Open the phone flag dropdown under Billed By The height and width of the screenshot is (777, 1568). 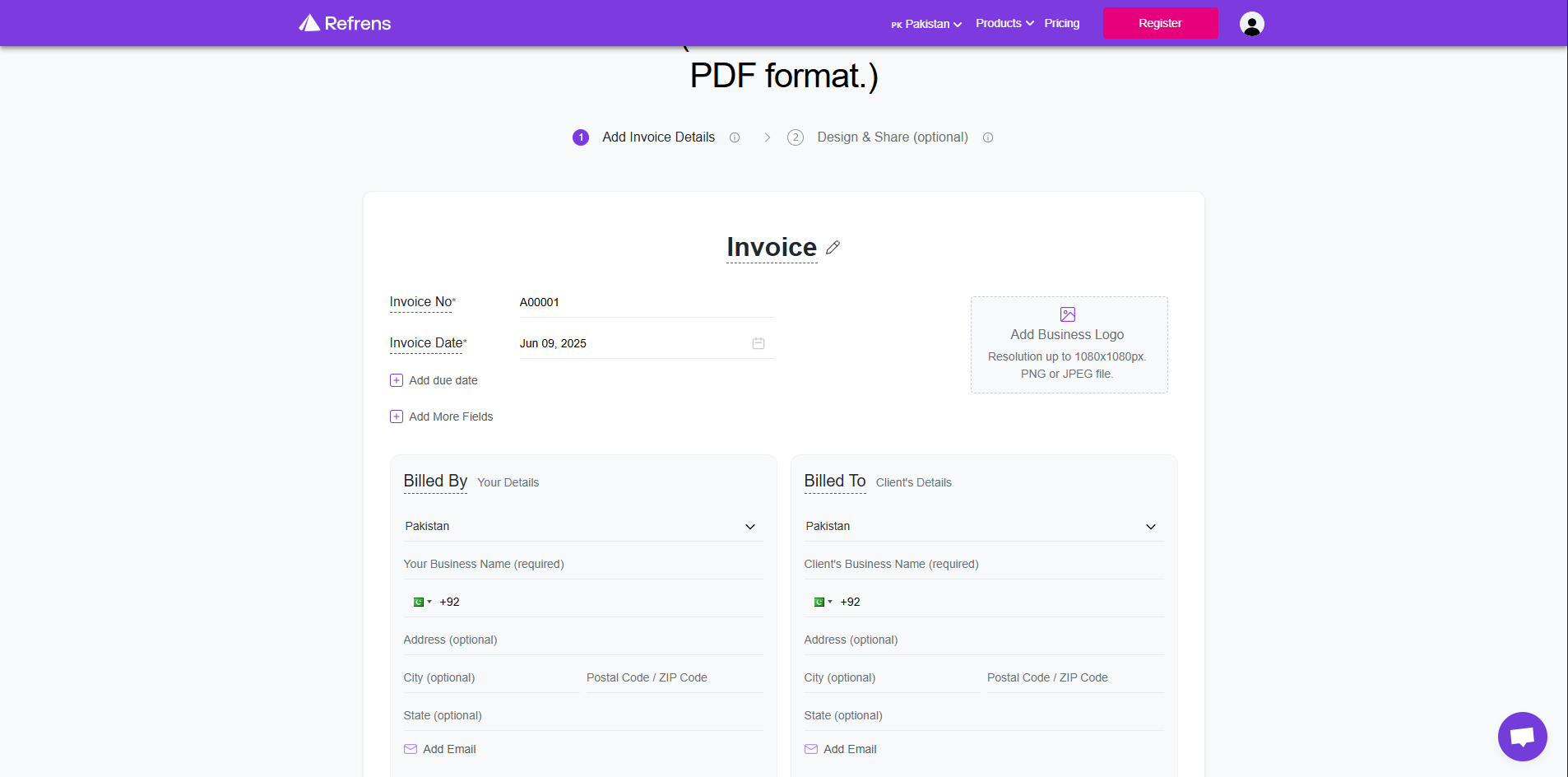(x=422, y=602)
